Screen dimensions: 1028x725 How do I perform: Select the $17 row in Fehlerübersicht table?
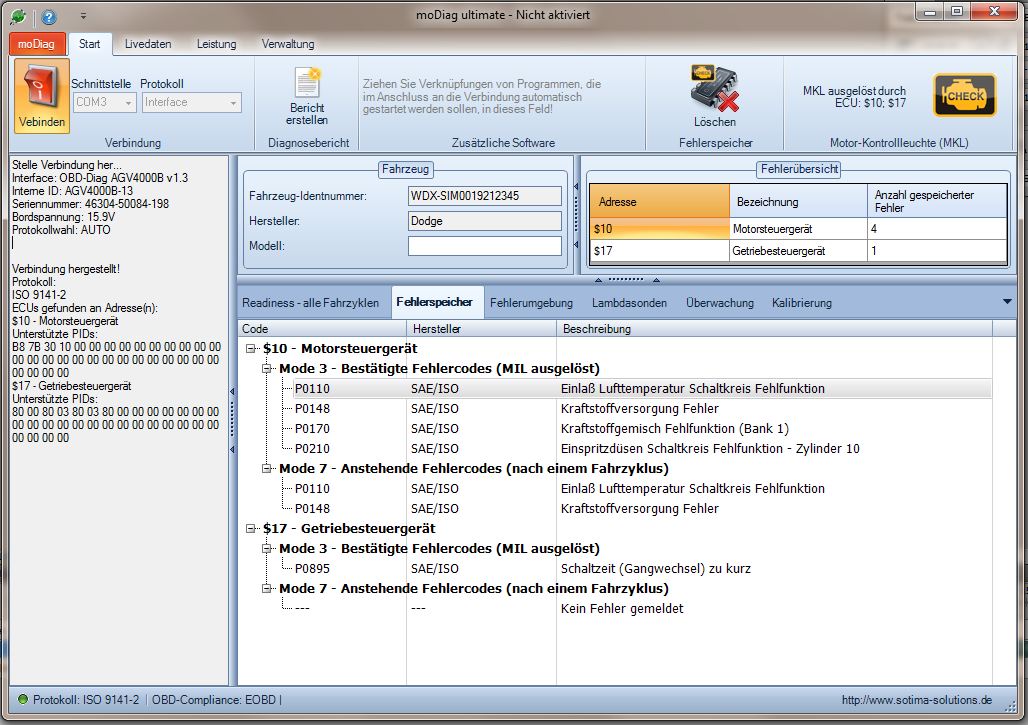(x=658, y=252)
